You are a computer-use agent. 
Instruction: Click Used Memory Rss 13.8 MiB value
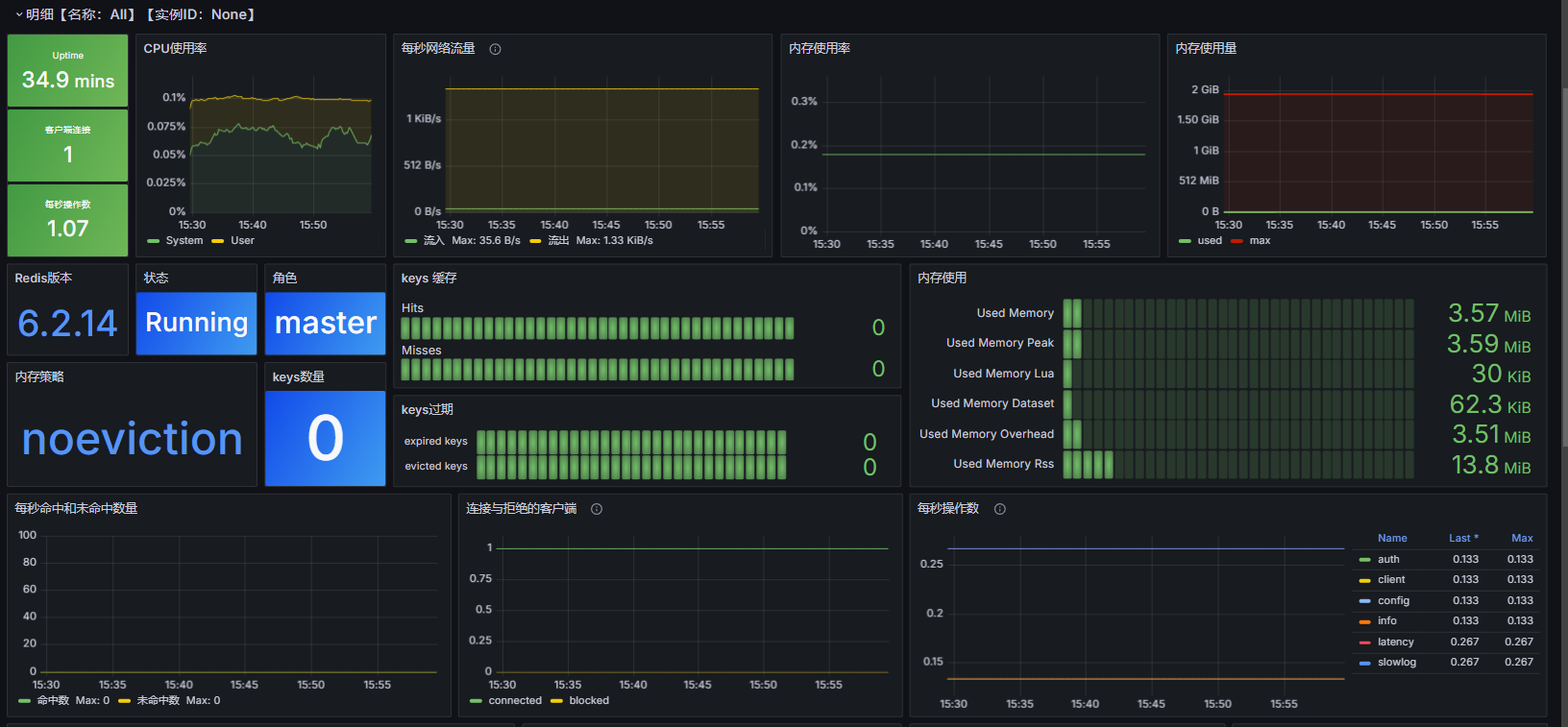tap(1491, 466)
